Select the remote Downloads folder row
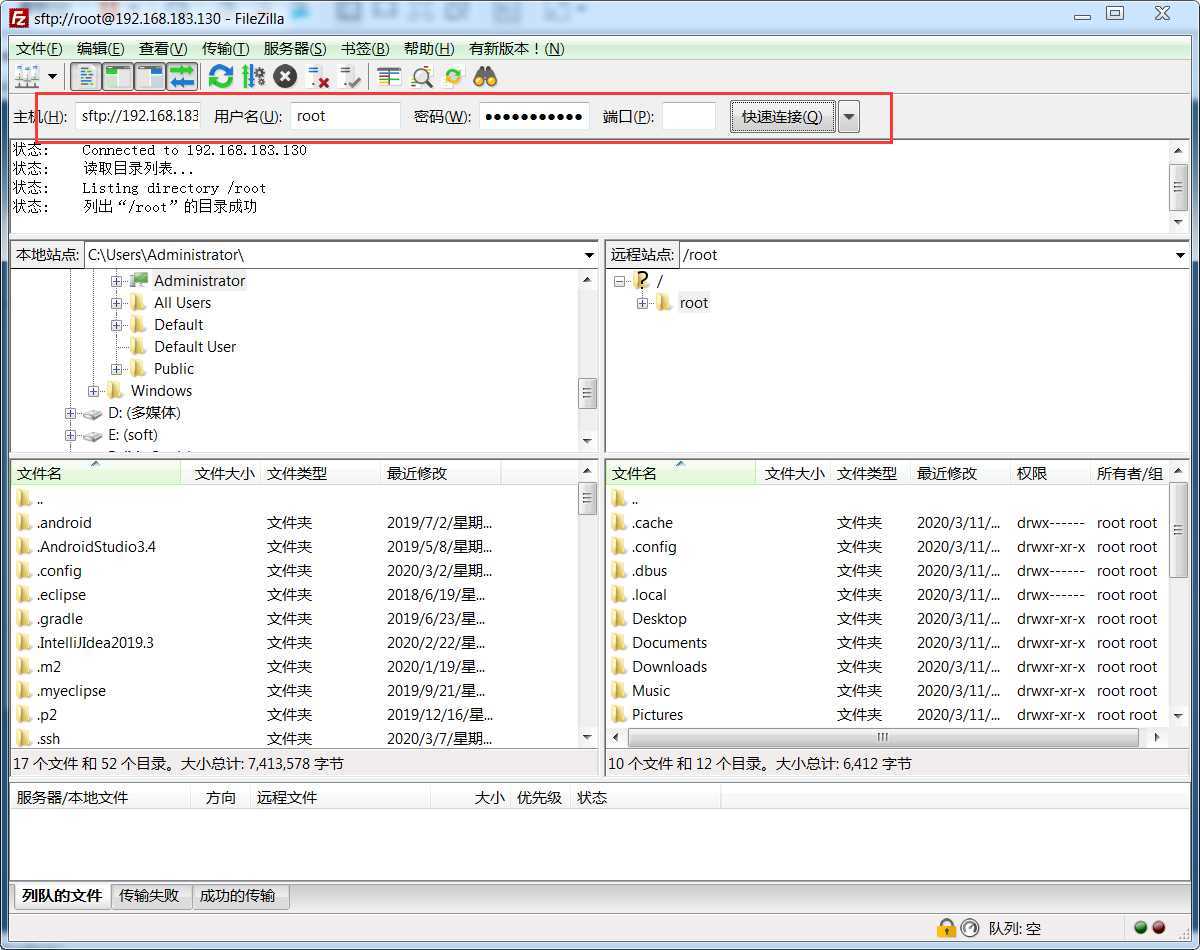1200x950 pixels. click(887, 667)
